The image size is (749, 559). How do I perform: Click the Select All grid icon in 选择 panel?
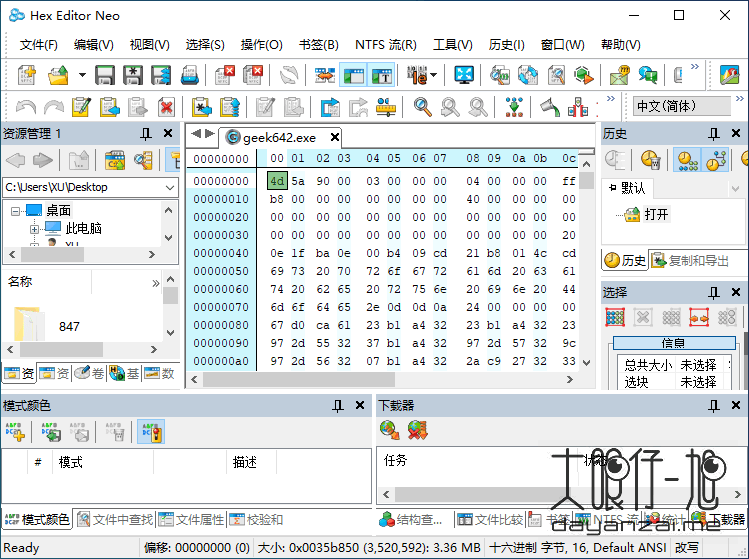(x=615, y=317)
